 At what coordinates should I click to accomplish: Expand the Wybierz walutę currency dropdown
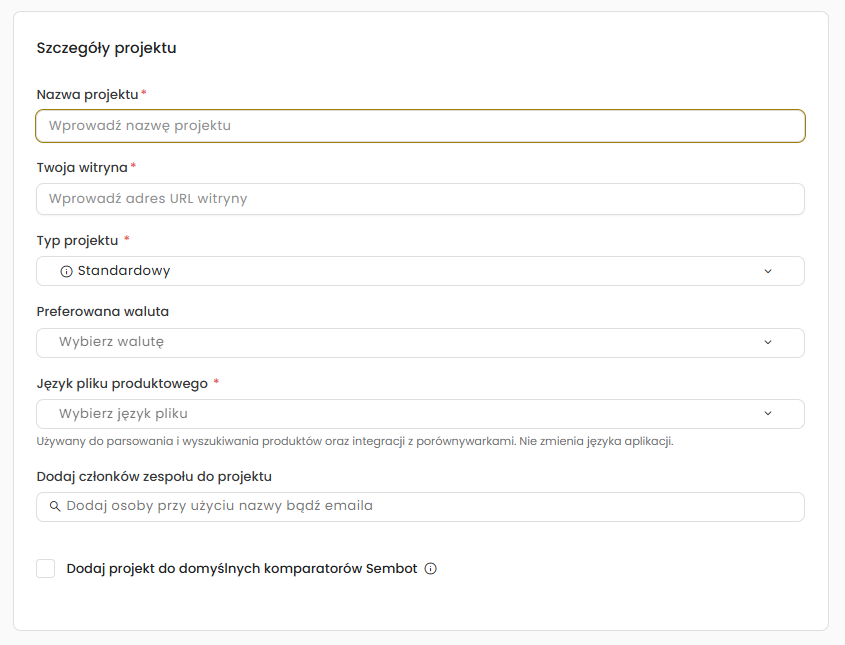coord(420,342)
